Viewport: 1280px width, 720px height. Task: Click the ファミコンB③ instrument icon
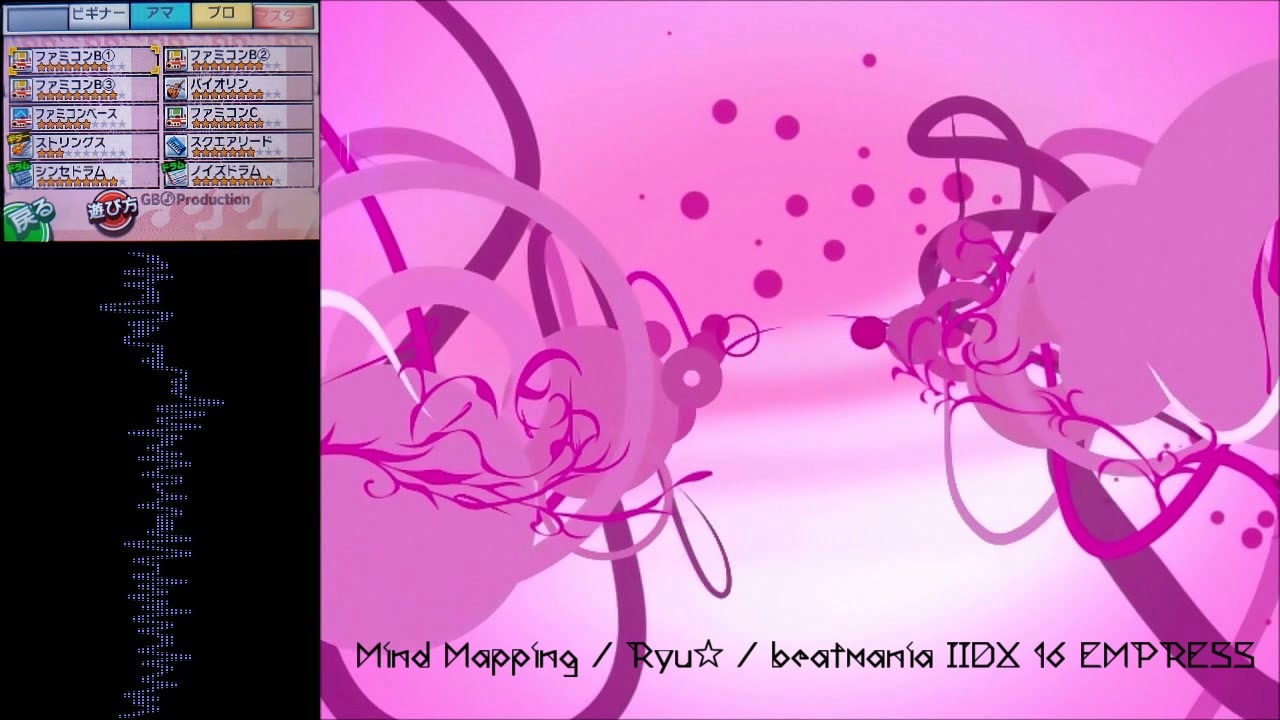click(21, 88)
